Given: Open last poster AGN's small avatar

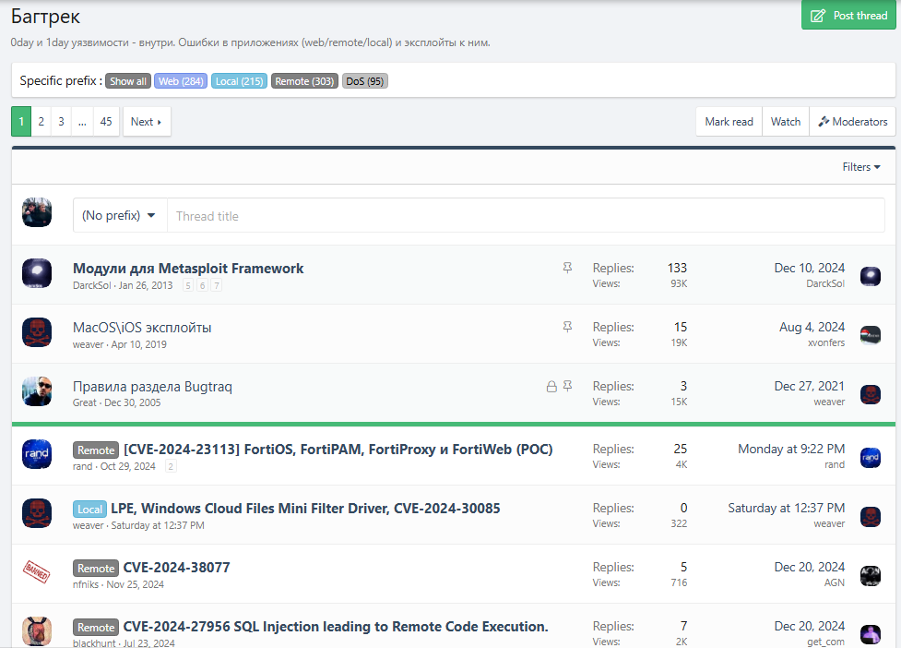Looking at the screenshot, I should [x=870, y=575].
